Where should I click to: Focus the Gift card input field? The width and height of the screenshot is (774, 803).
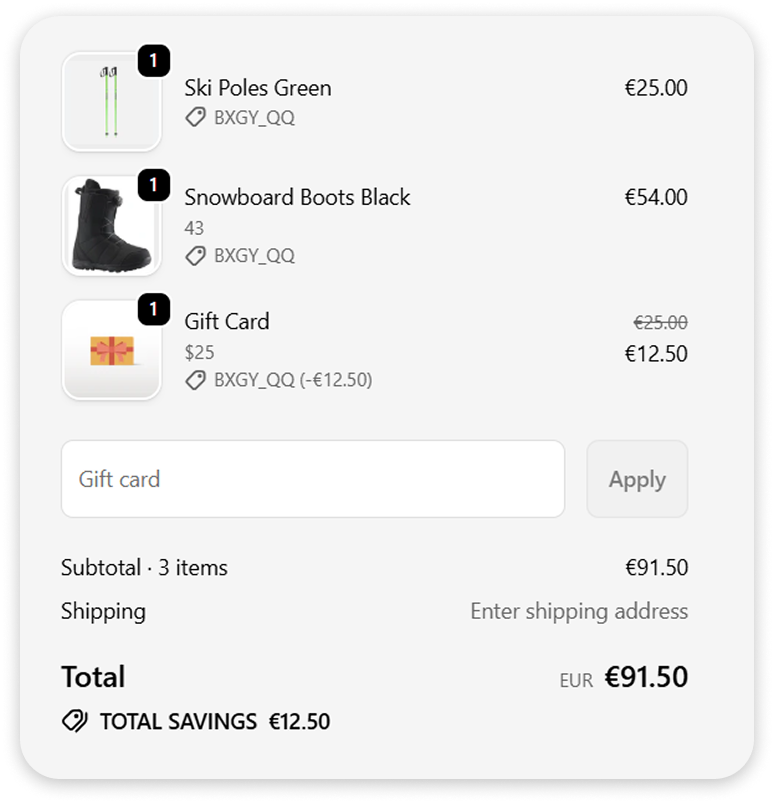pyautogui.click(x=312, y=479)
